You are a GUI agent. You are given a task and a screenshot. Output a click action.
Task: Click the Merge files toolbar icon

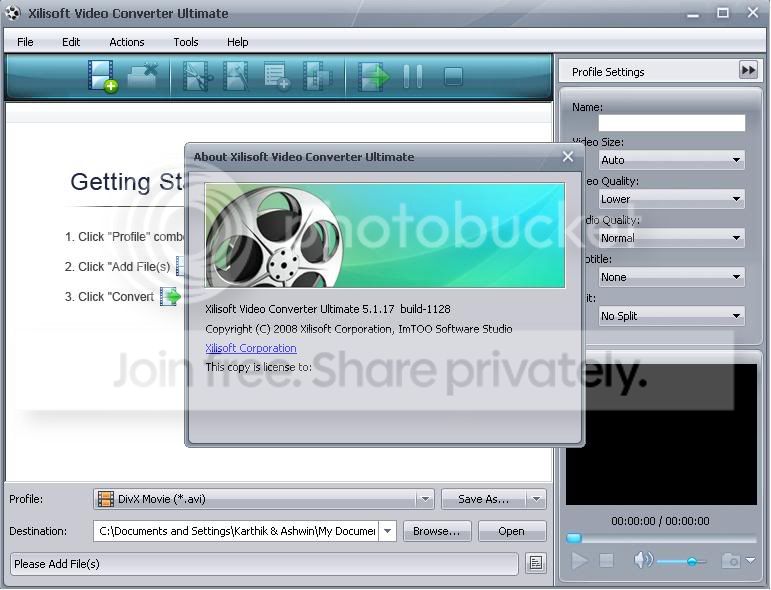[317, 76]
